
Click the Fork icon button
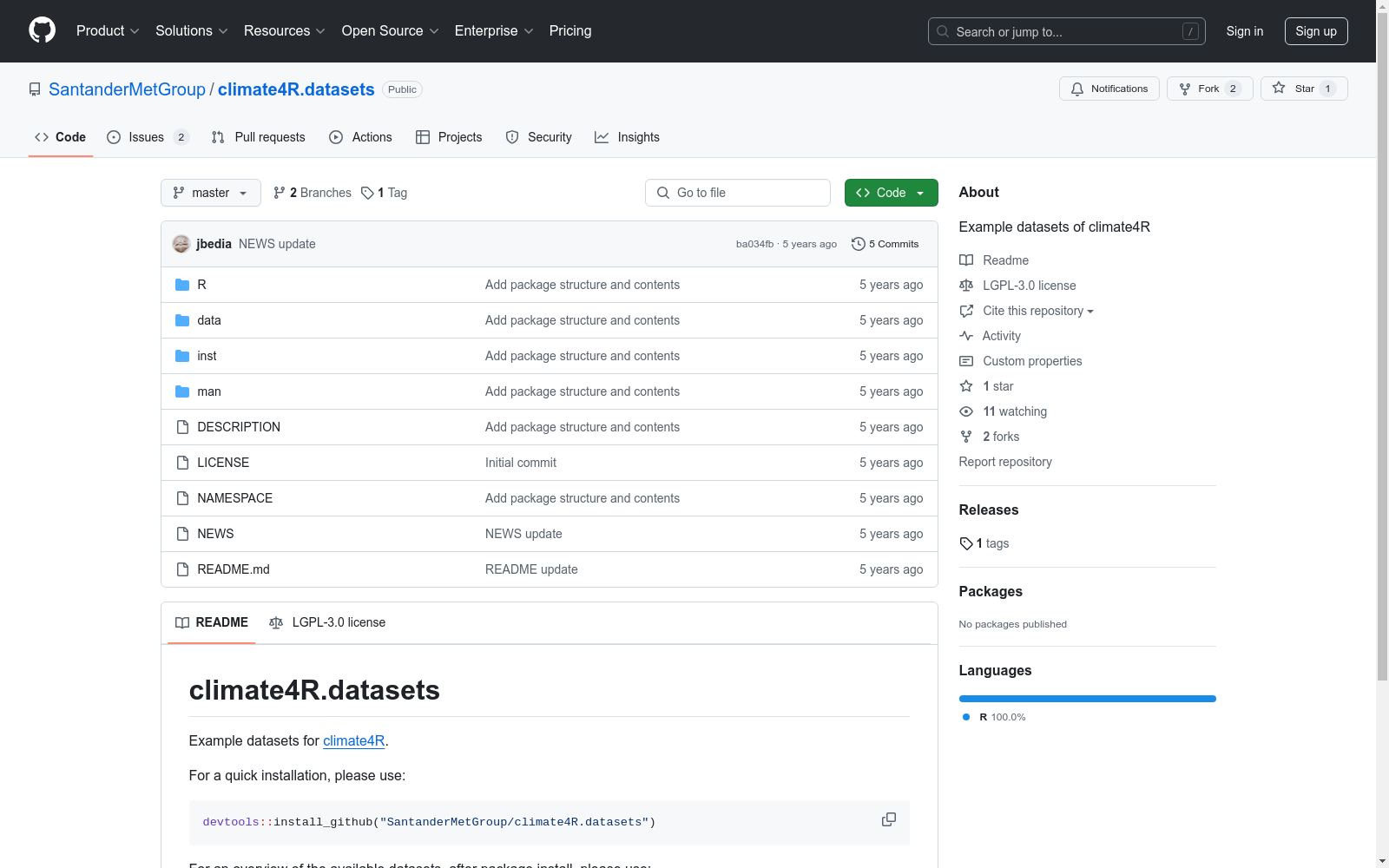point(1185,89)
